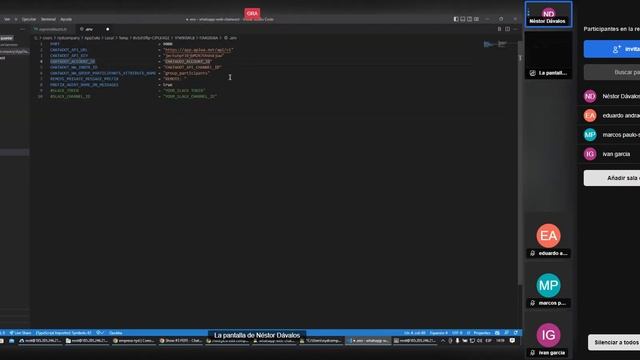Click the split editor icon beside editor tabs

click(507, 29)
